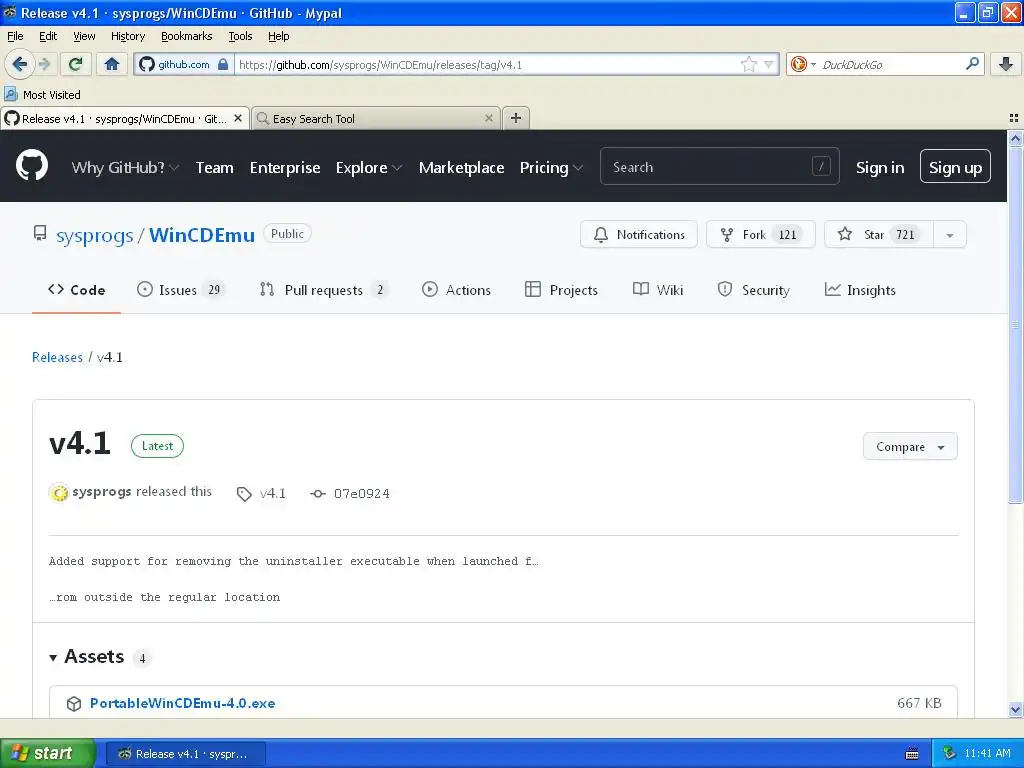1024x768 pixels.
Task: Click the Most Visited bookmarks icon
Action: pos(10,94)
